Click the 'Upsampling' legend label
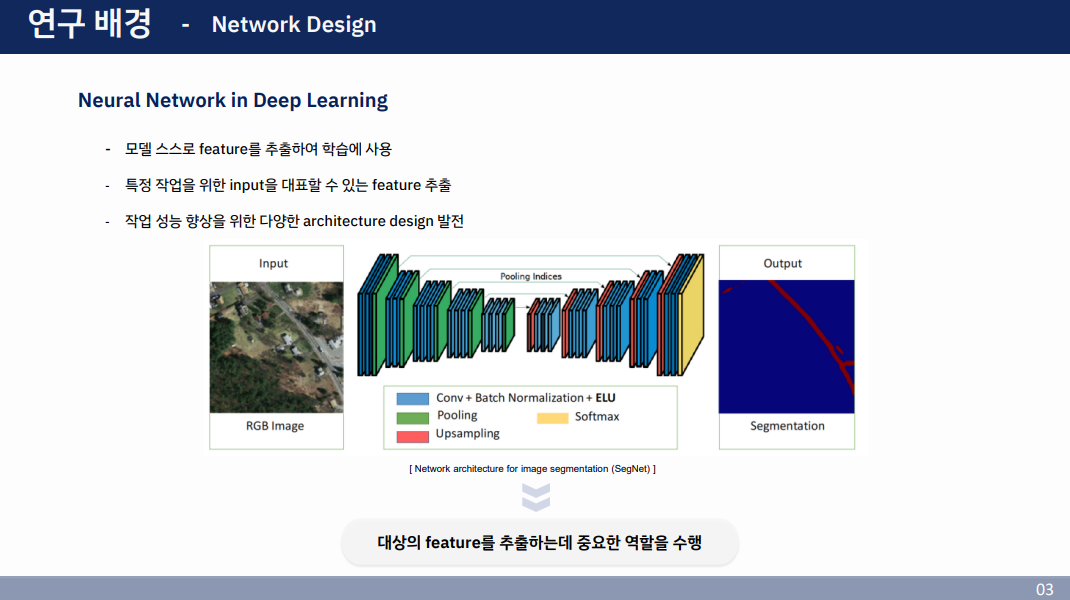 467,433
